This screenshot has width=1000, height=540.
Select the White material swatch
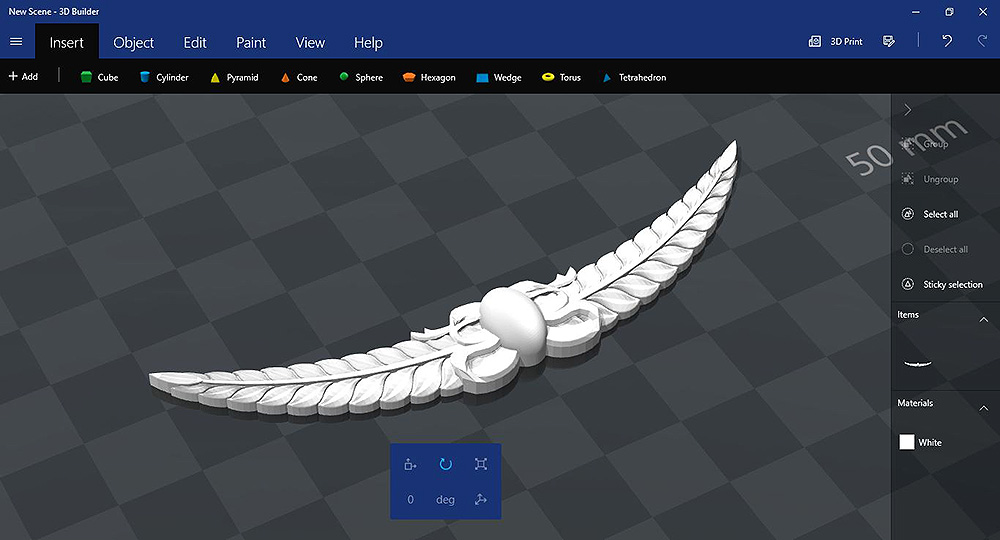coord(907,442)
